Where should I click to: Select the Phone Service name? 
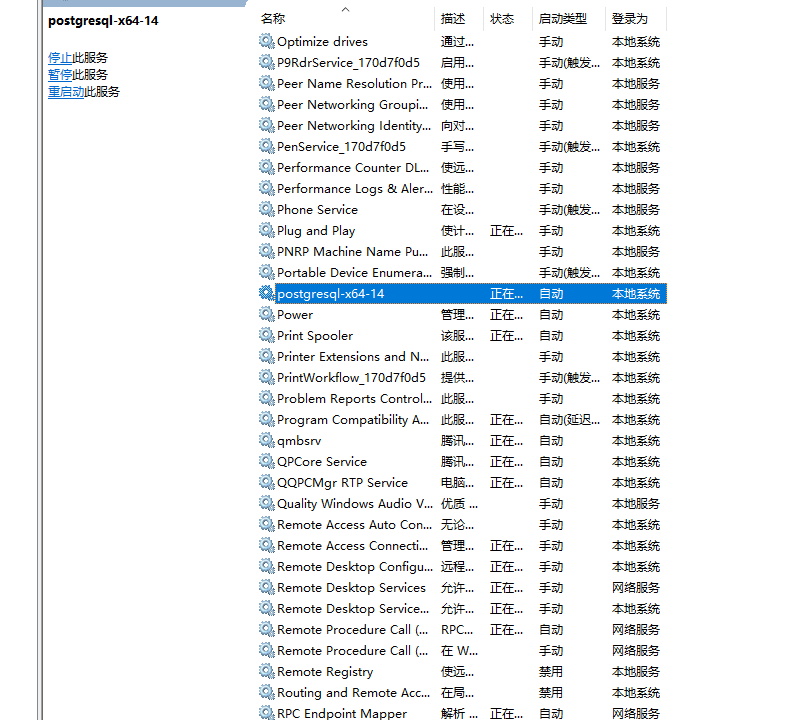(x=317, y=210)
